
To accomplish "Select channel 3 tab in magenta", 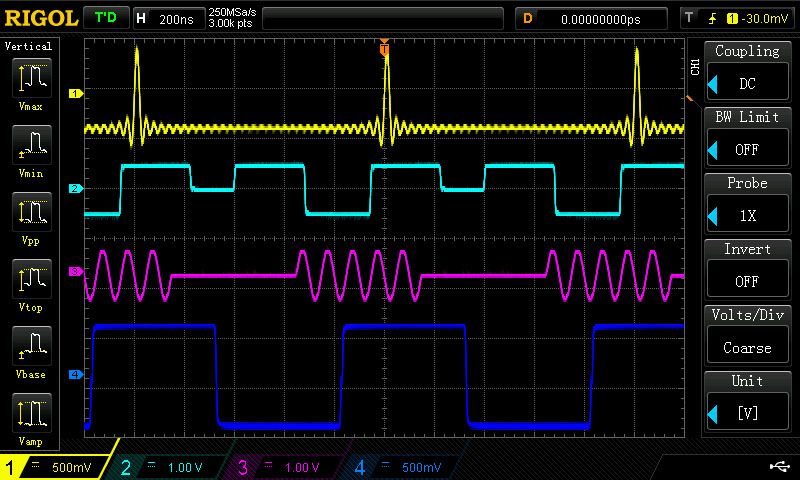I will tap(285, 467).
